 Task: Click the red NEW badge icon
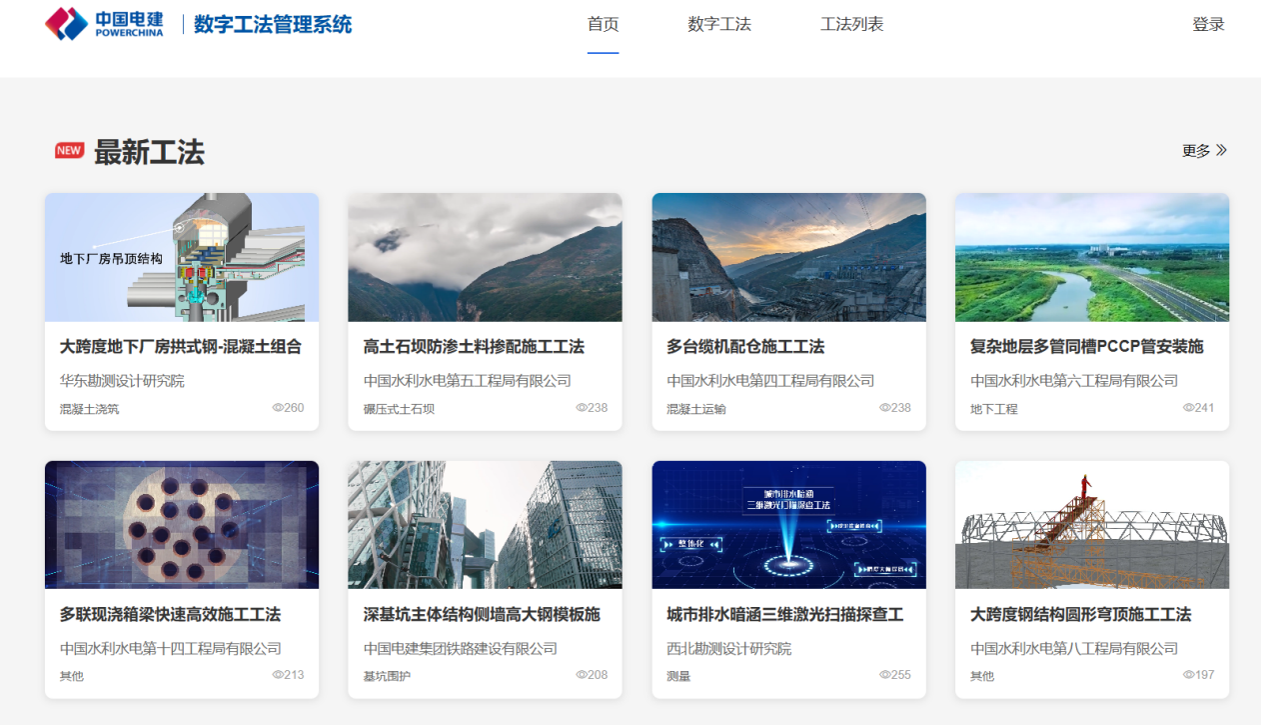(x=69, y=151)
